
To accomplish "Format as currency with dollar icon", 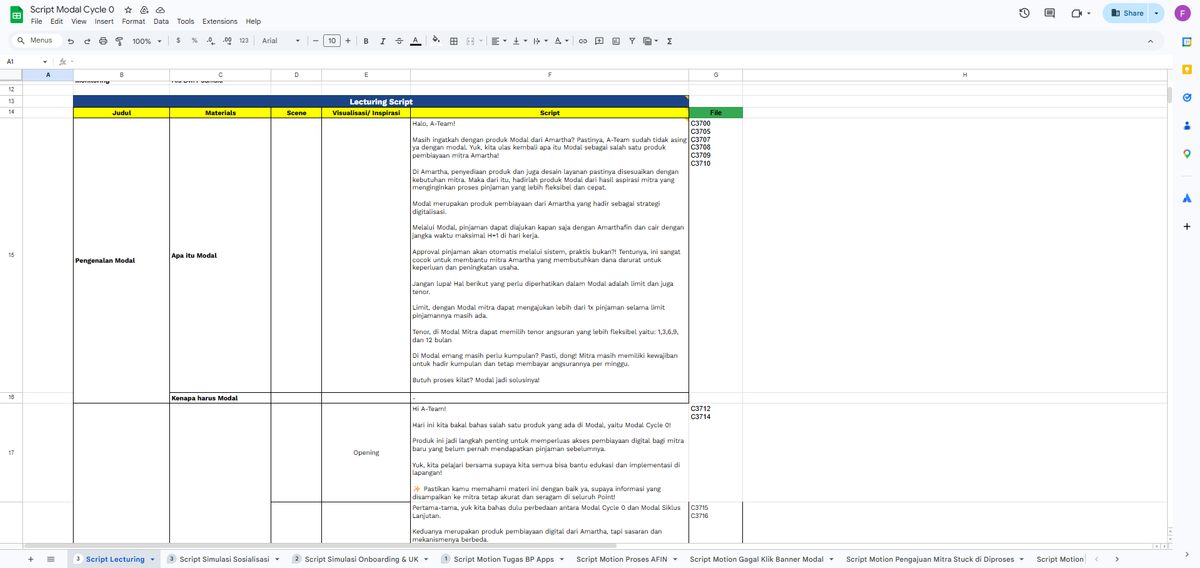I will pyautogui.click(x=178, y=41).
